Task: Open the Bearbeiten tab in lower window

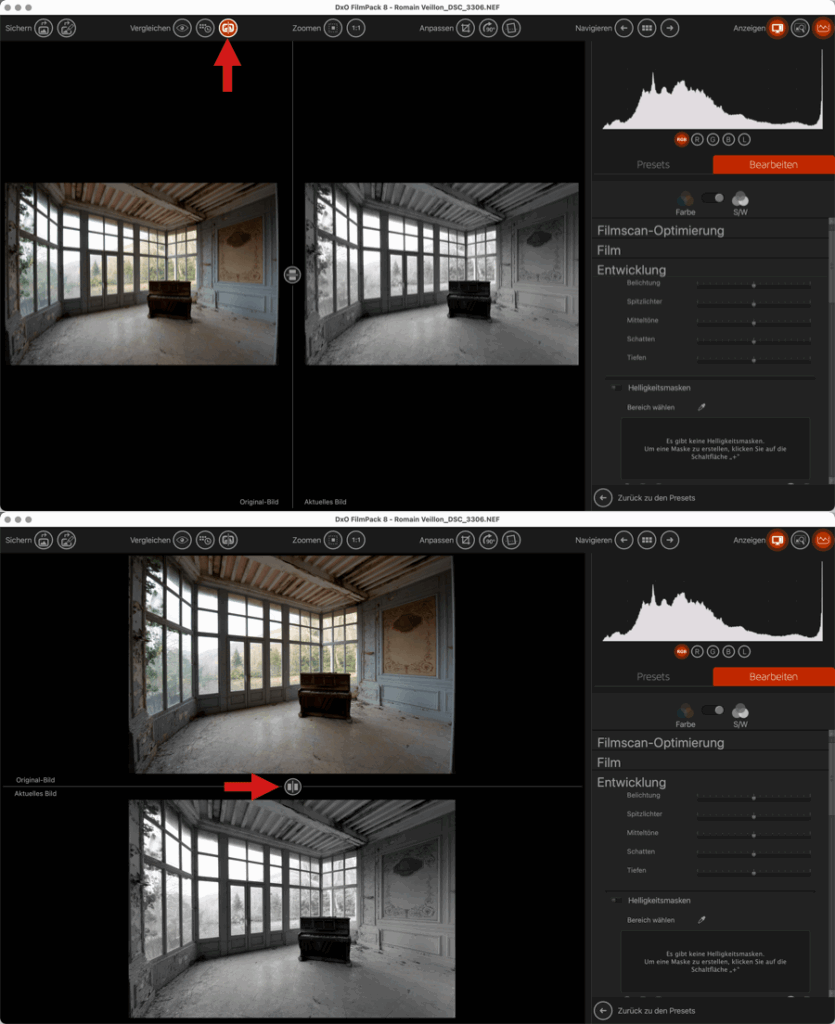Action: coord(773,677)
